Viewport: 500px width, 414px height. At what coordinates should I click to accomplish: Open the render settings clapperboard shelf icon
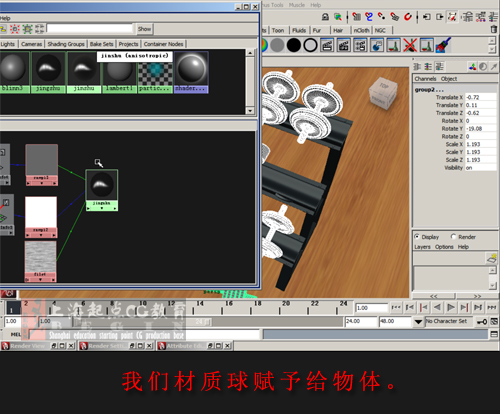tap(360, 45)
